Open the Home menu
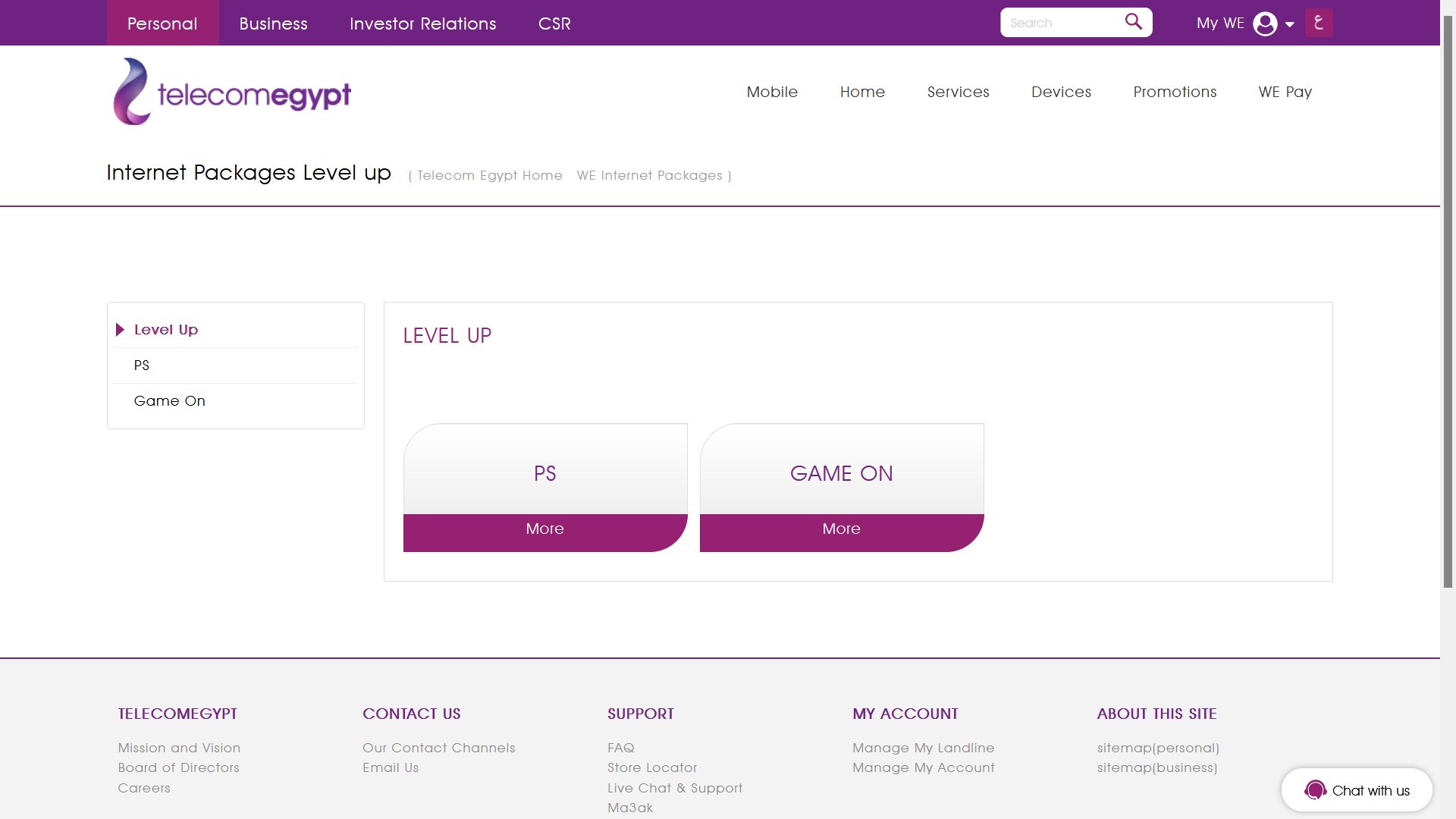The width and height of the screenshot is (1456, 819). (x=862, y=92)
